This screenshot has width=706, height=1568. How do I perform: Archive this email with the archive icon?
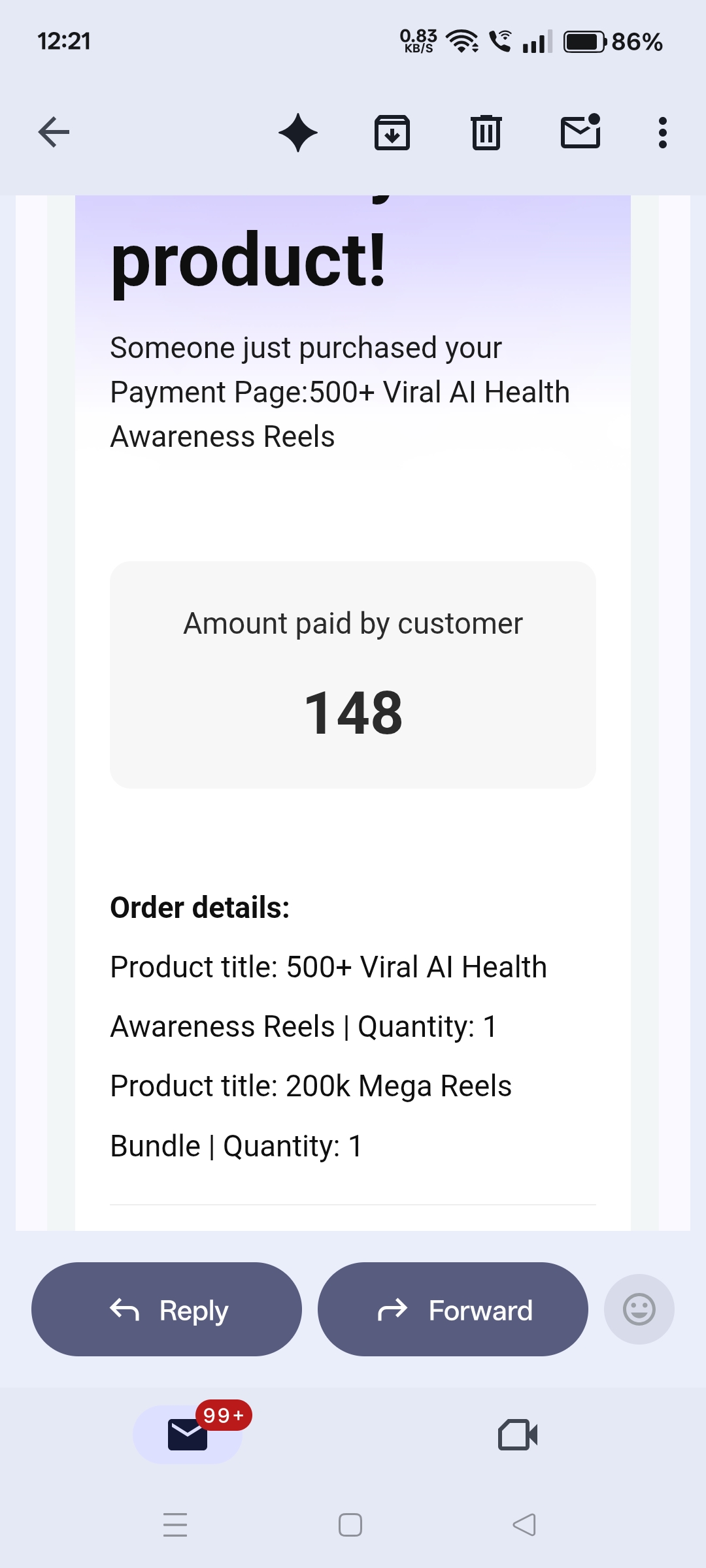coord(392,133)
